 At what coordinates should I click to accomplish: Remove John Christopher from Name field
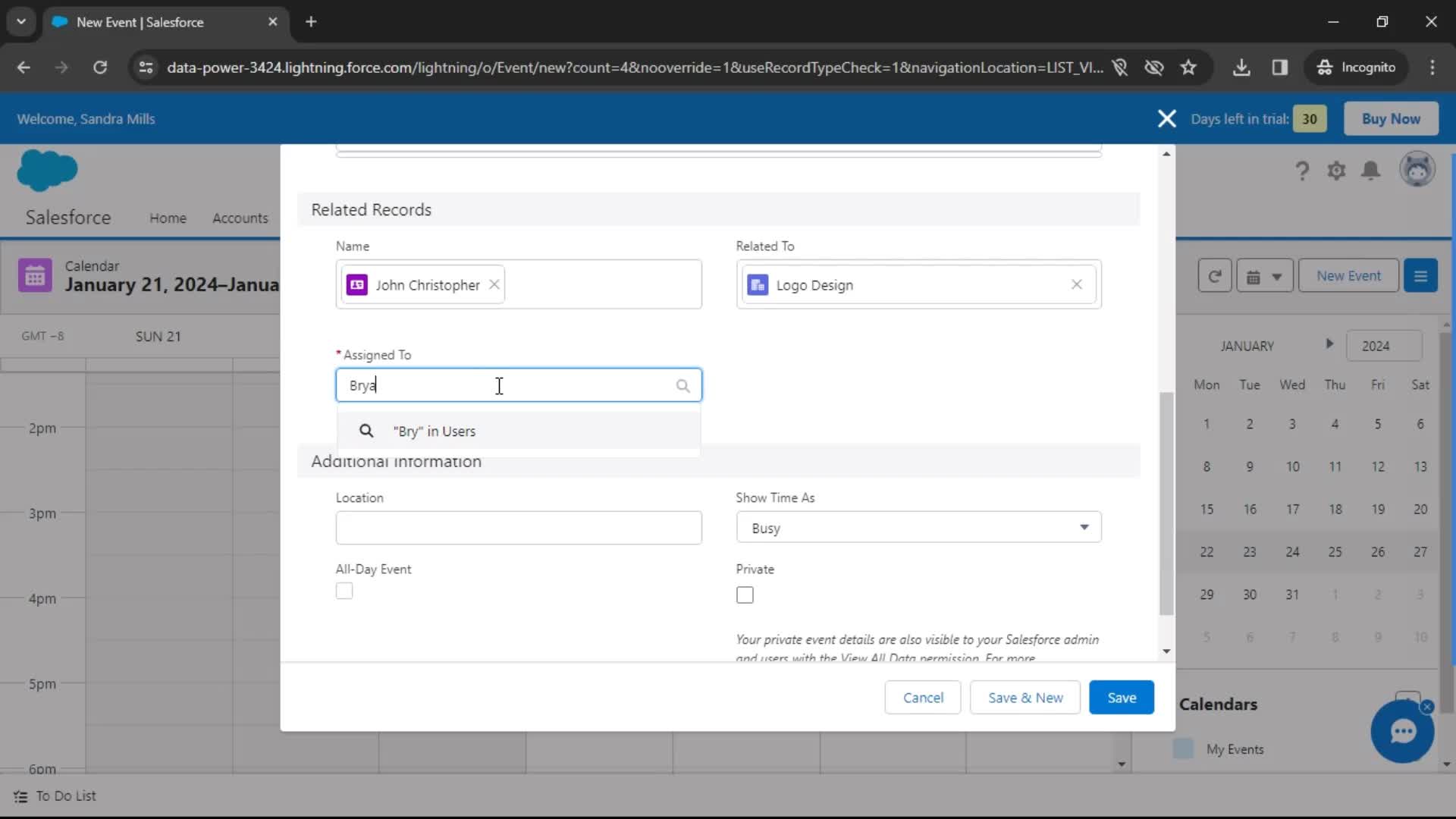(494, 284)
